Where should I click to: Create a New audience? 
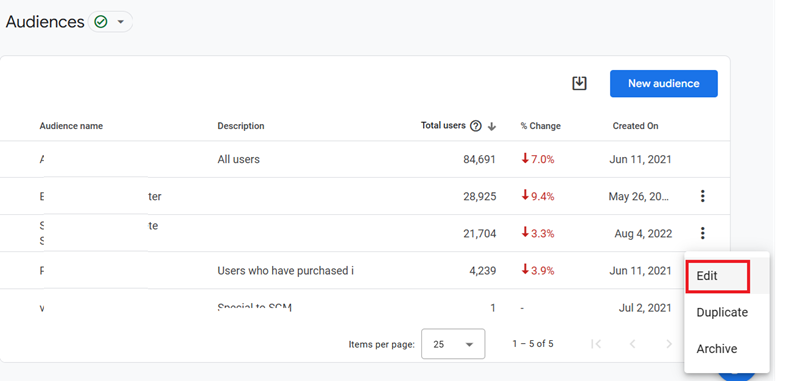click(x=664, y=84)
